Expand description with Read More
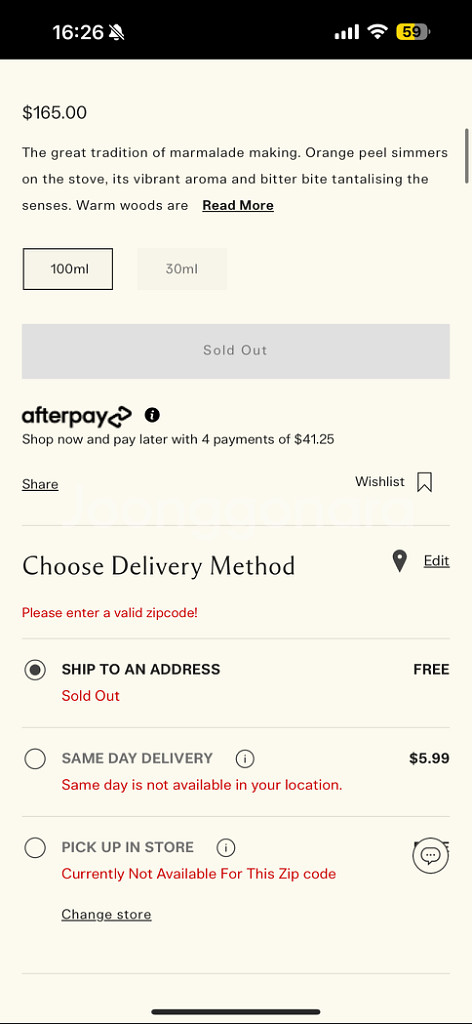 click(238, 205)
